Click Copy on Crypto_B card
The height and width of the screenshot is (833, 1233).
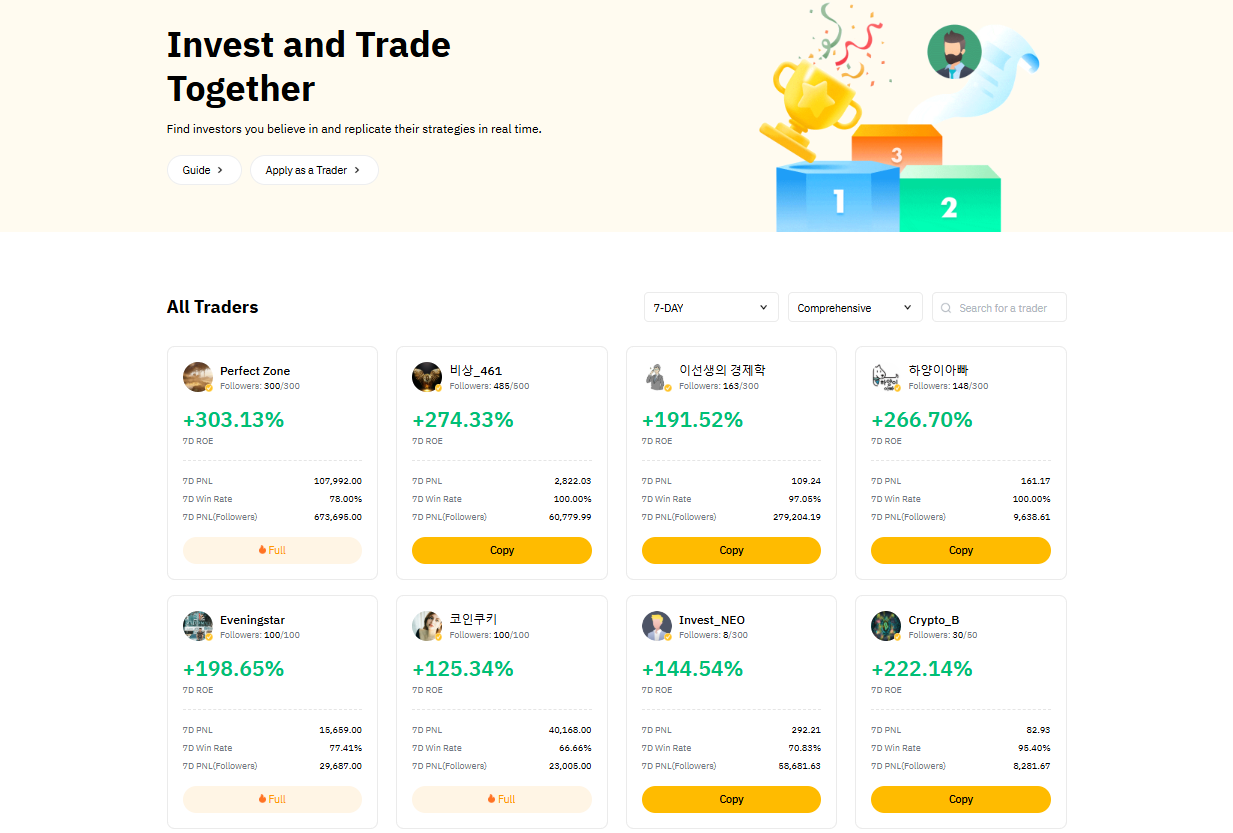pos(961,799)
